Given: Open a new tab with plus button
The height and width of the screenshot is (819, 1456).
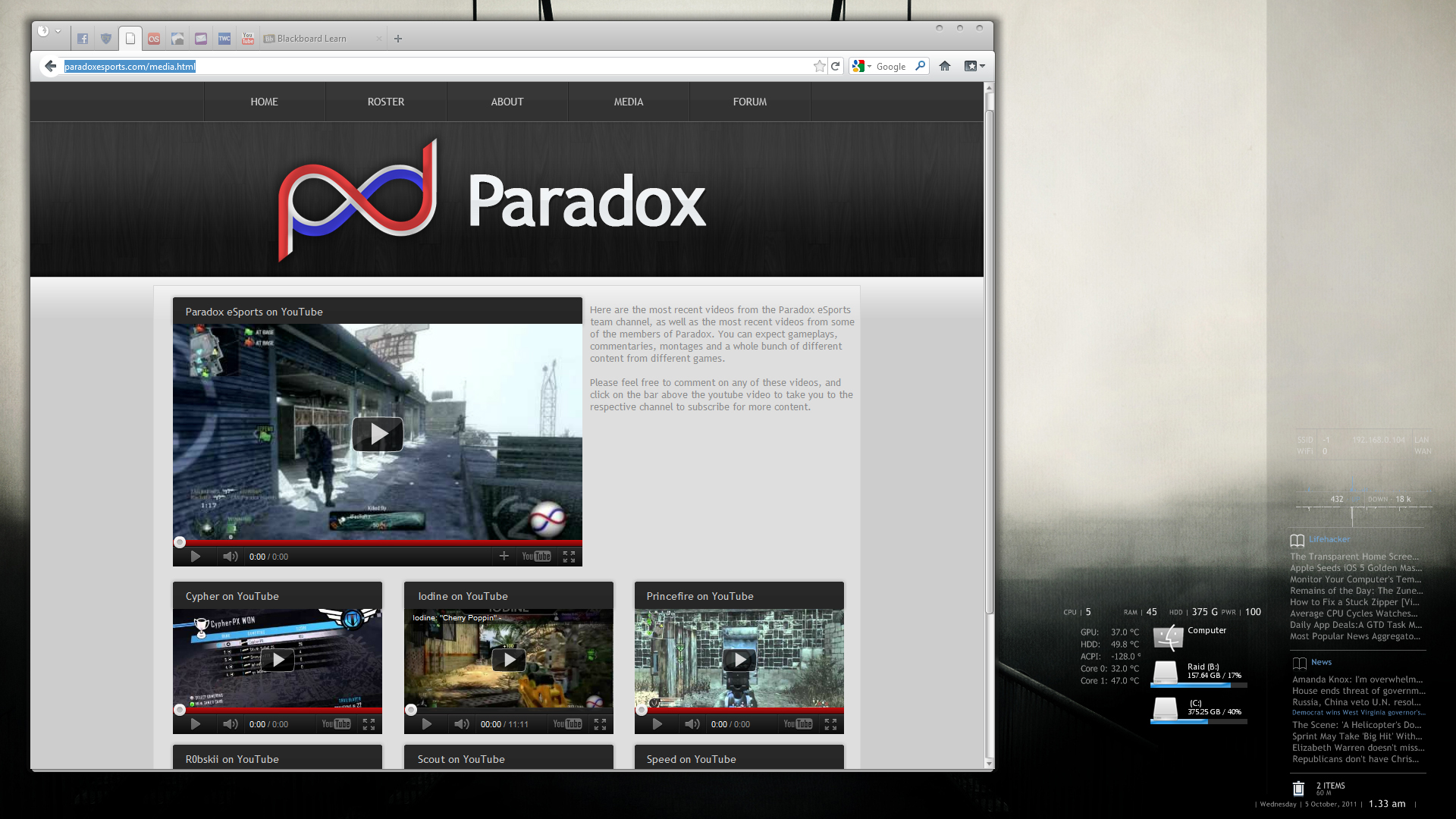Looking at the screenshot, I should point(398,39).
